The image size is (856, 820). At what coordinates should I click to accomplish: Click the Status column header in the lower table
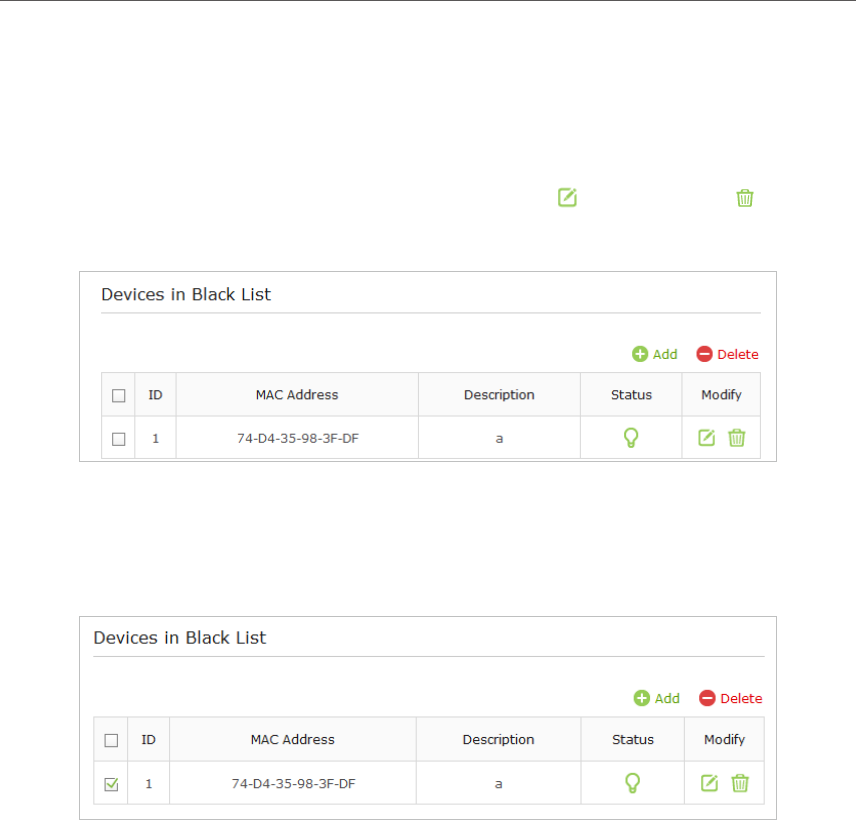point(633,739)
